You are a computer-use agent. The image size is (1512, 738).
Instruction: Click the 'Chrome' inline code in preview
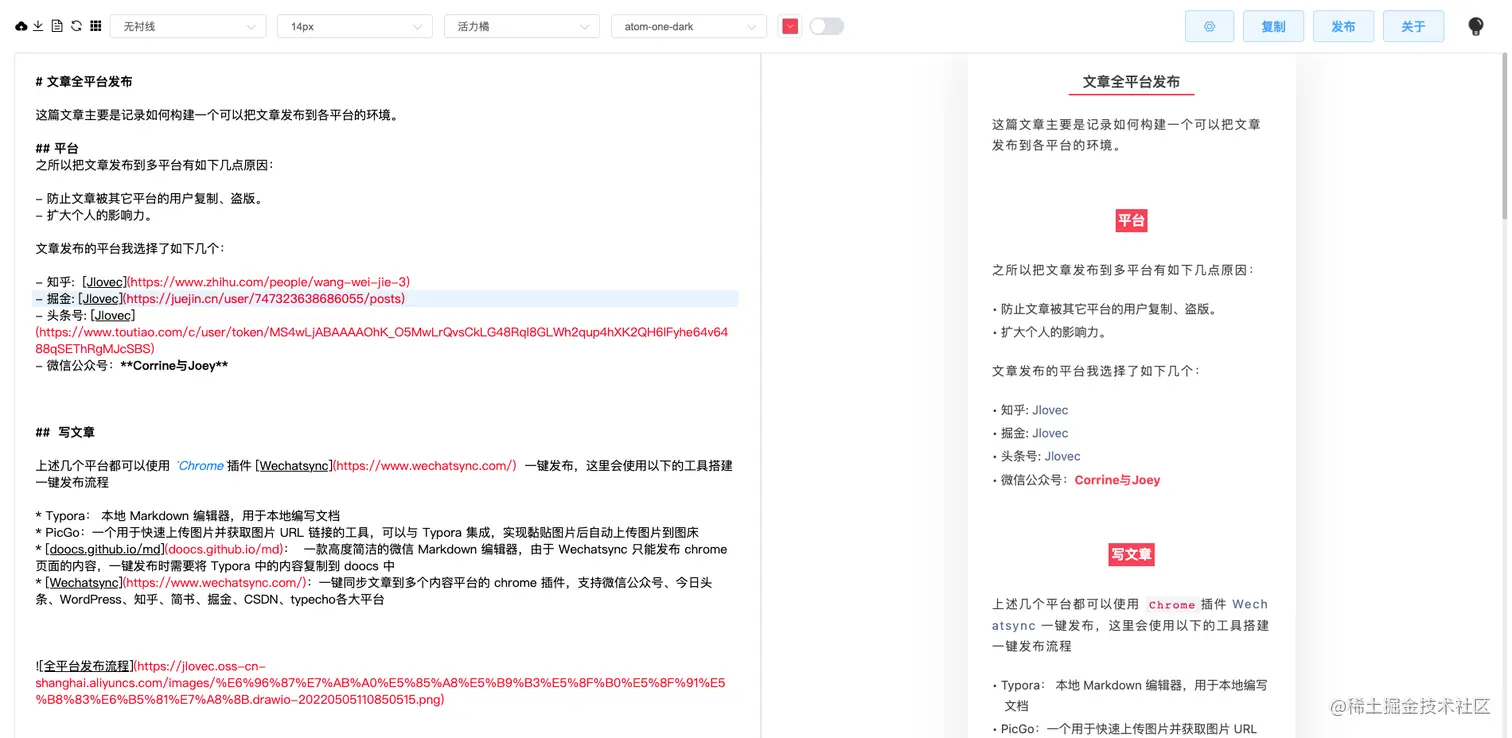(x=1172, y=605)
